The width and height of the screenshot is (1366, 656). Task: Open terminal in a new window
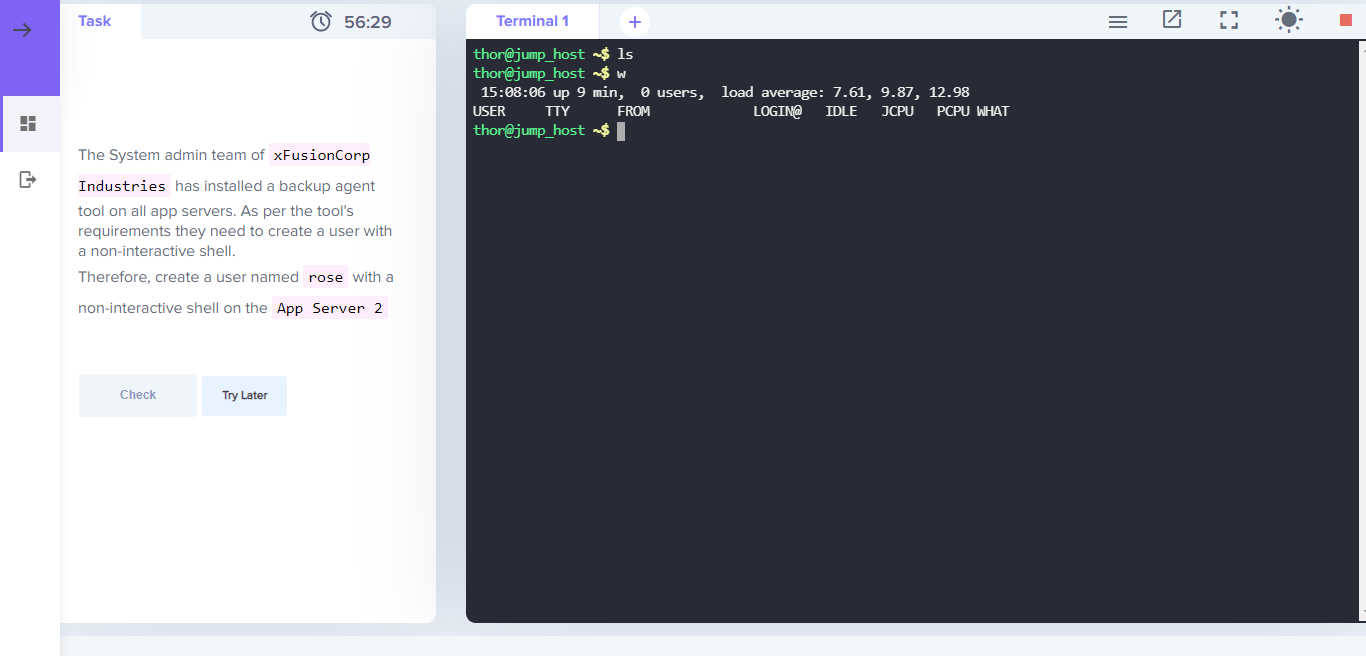(x=1172, y=20)
